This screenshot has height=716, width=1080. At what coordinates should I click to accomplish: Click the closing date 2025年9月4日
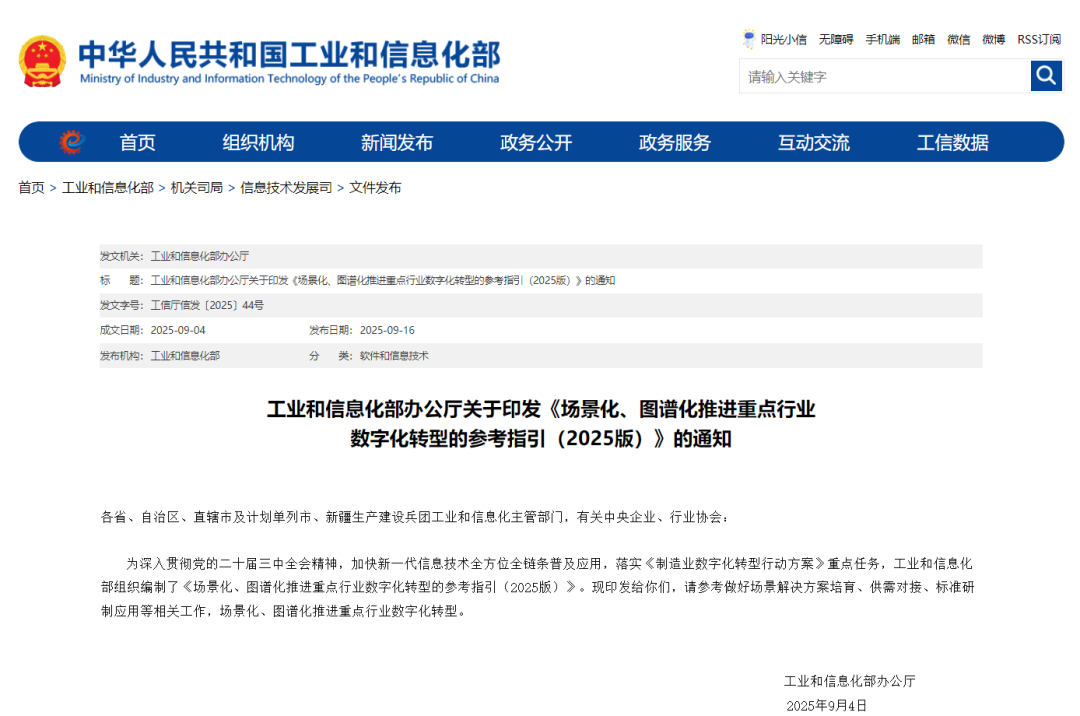(x=826, y=705)
